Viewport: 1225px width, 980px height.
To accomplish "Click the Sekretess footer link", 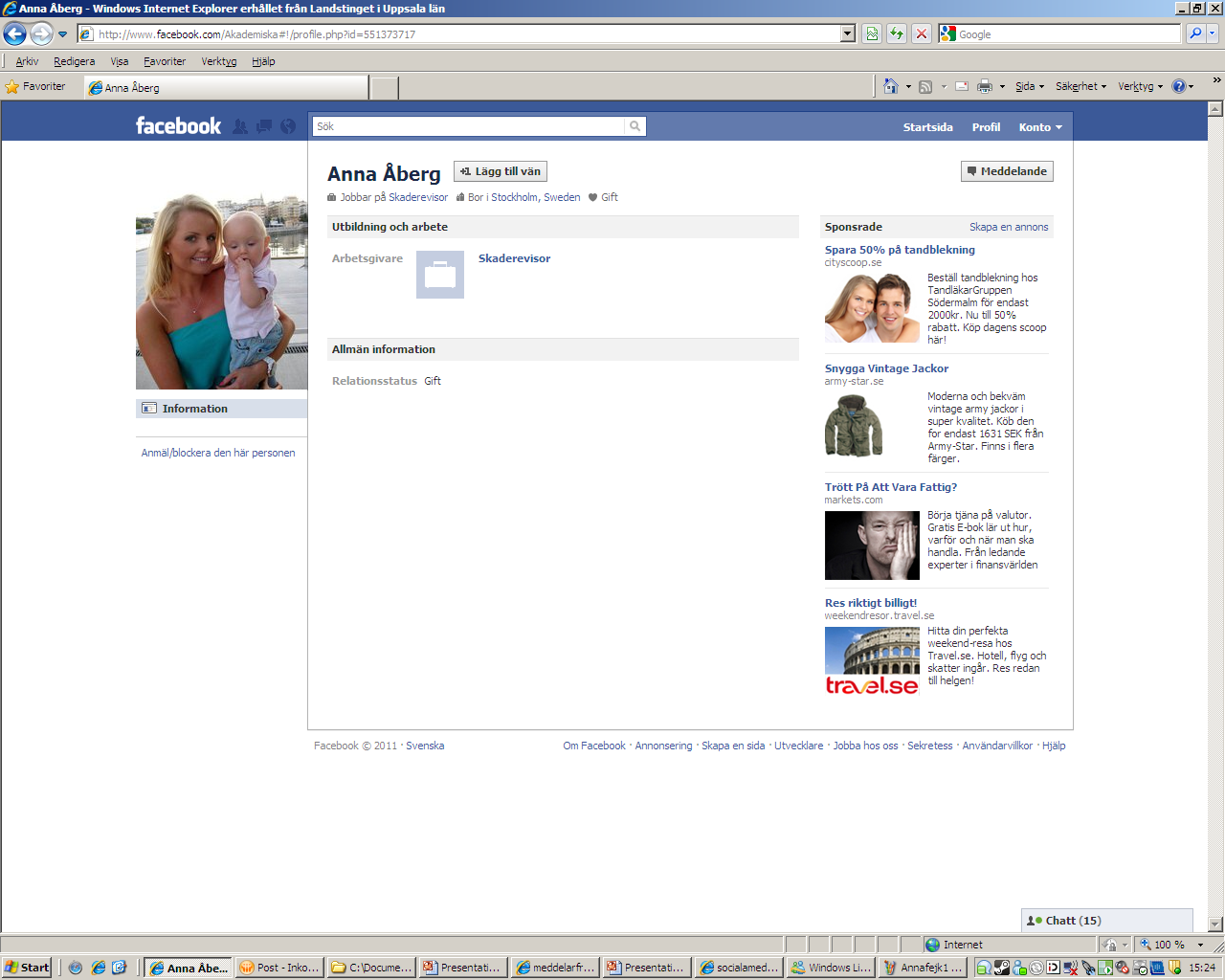I will 930,746.
